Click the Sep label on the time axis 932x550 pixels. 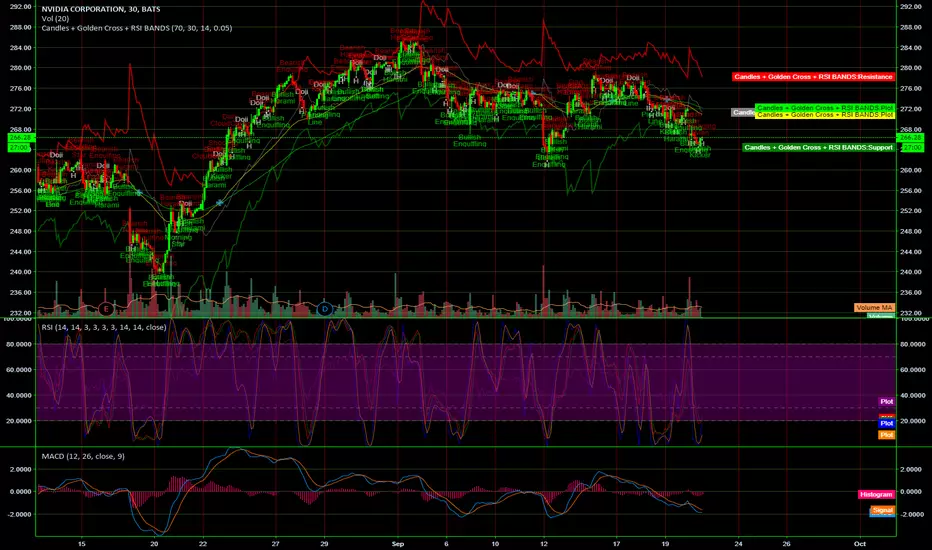tap(398, 543)
